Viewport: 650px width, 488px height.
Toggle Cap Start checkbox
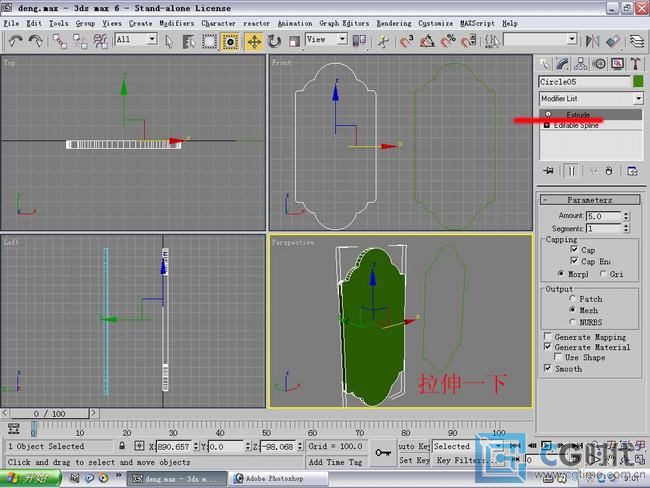[x=574, y=249]
